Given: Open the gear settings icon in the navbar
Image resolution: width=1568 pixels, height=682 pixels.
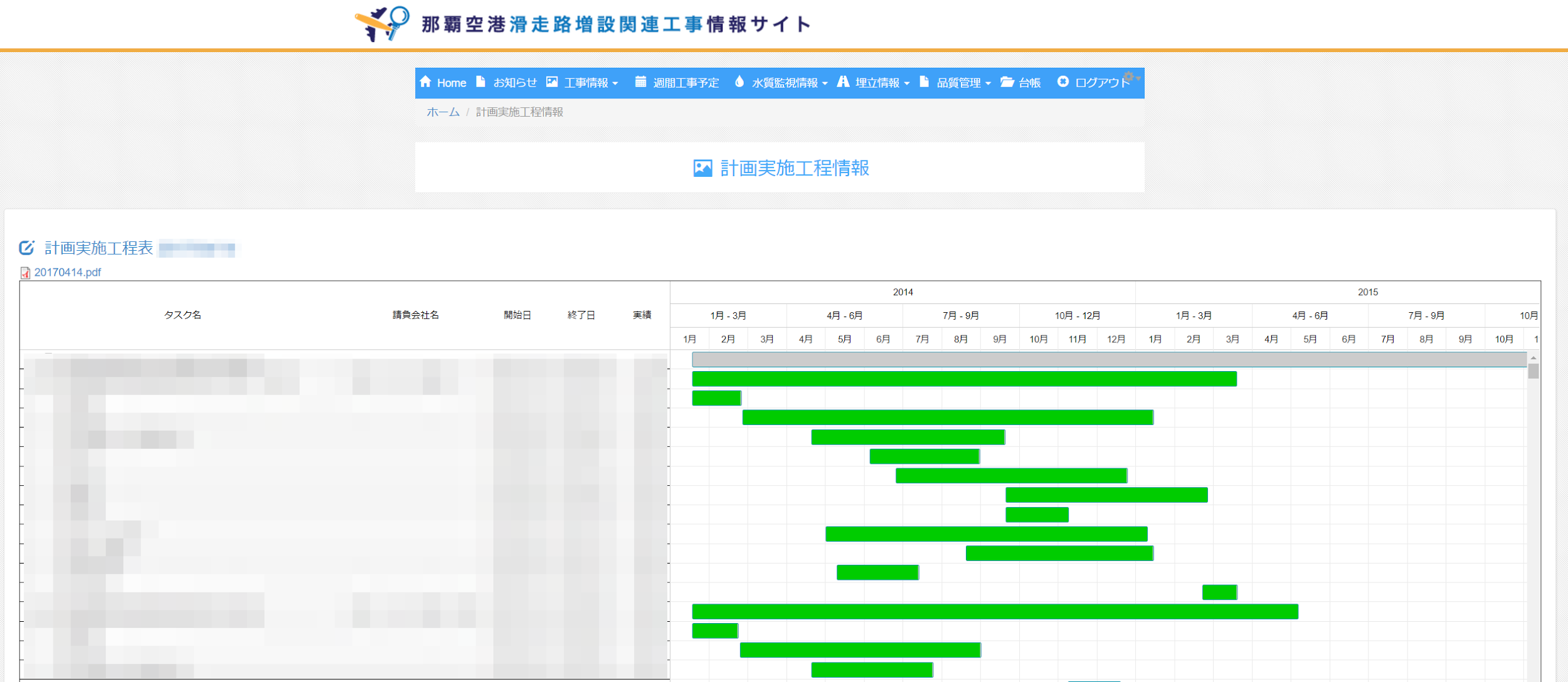Looking at the screenshot, I should coord(1129,77).
